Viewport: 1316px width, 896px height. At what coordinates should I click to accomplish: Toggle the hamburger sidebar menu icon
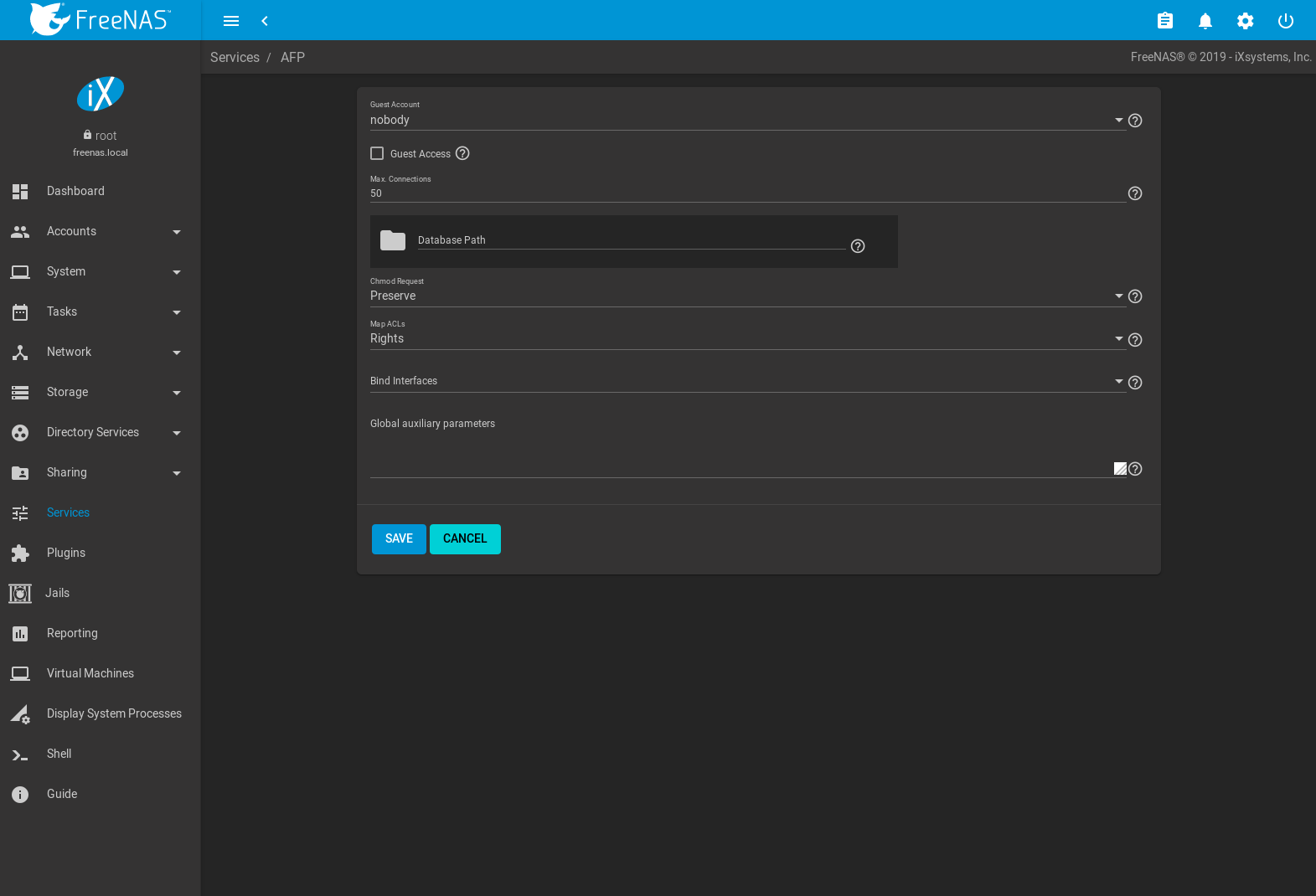point(231,21)
